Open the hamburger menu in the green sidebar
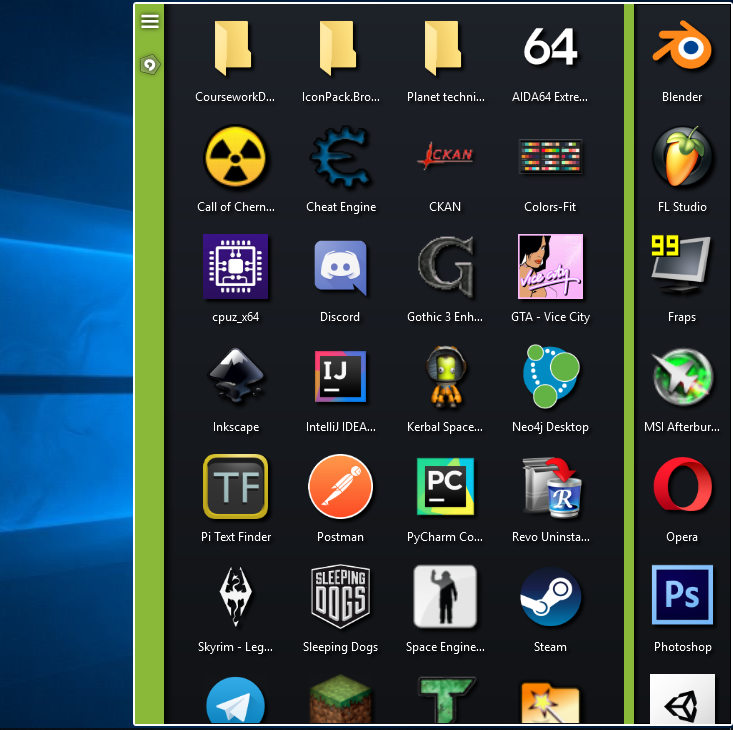 pos(150,21)
